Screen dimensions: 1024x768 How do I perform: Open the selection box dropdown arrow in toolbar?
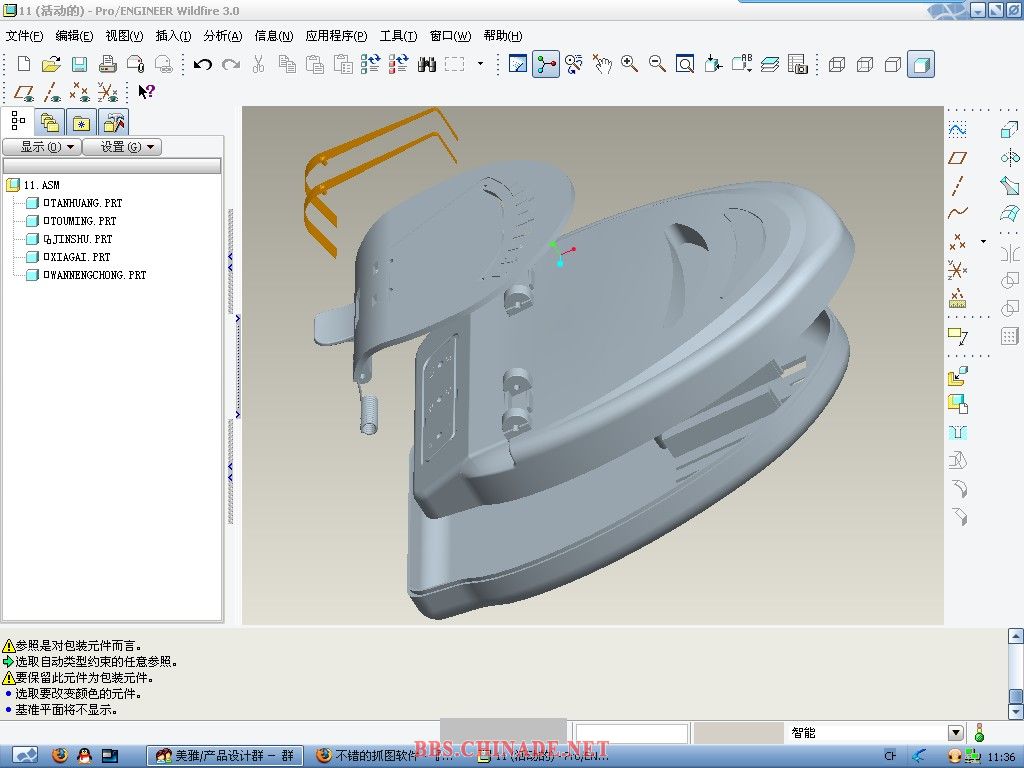pos(481,63)
